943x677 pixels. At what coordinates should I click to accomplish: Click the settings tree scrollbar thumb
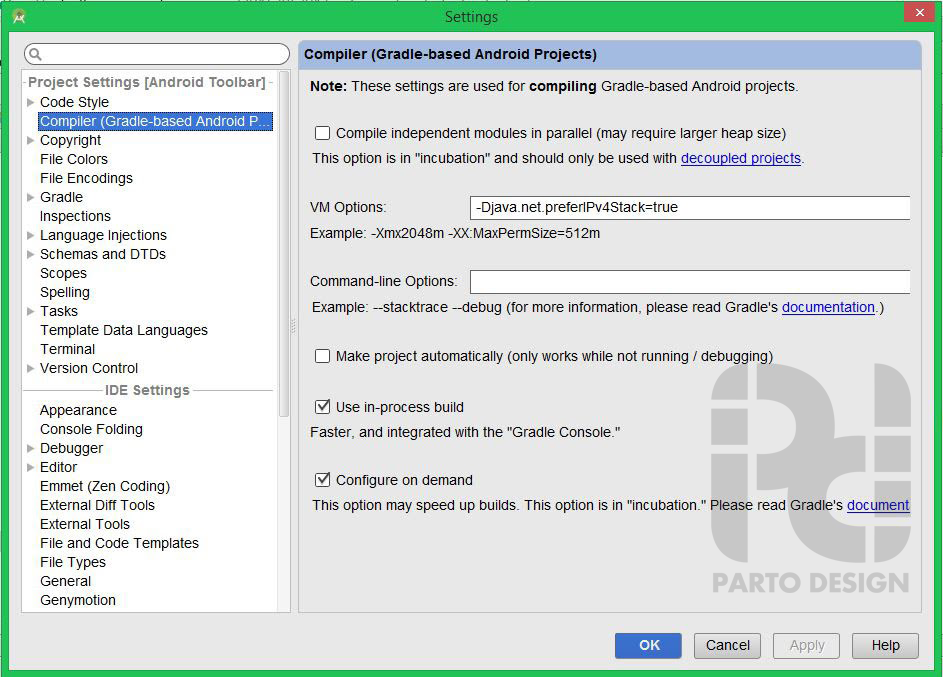284,244
